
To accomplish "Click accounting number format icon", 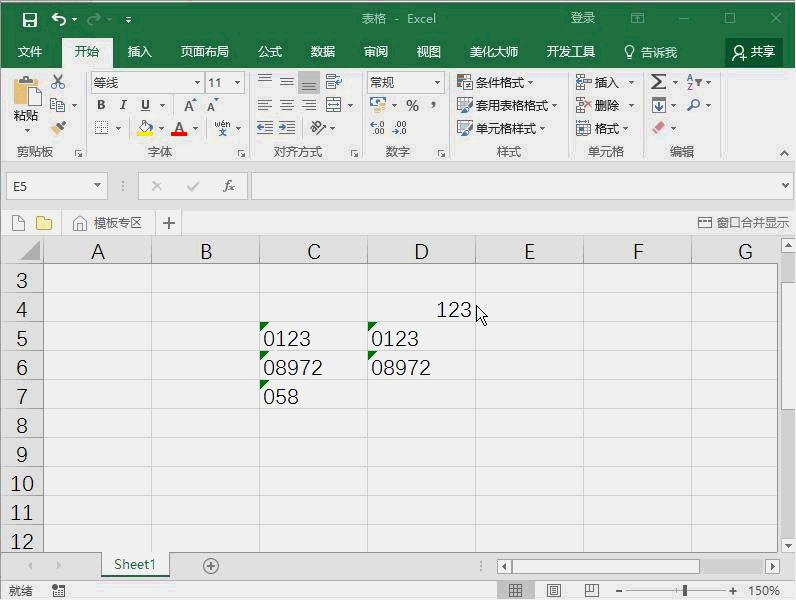I will 378,105.
